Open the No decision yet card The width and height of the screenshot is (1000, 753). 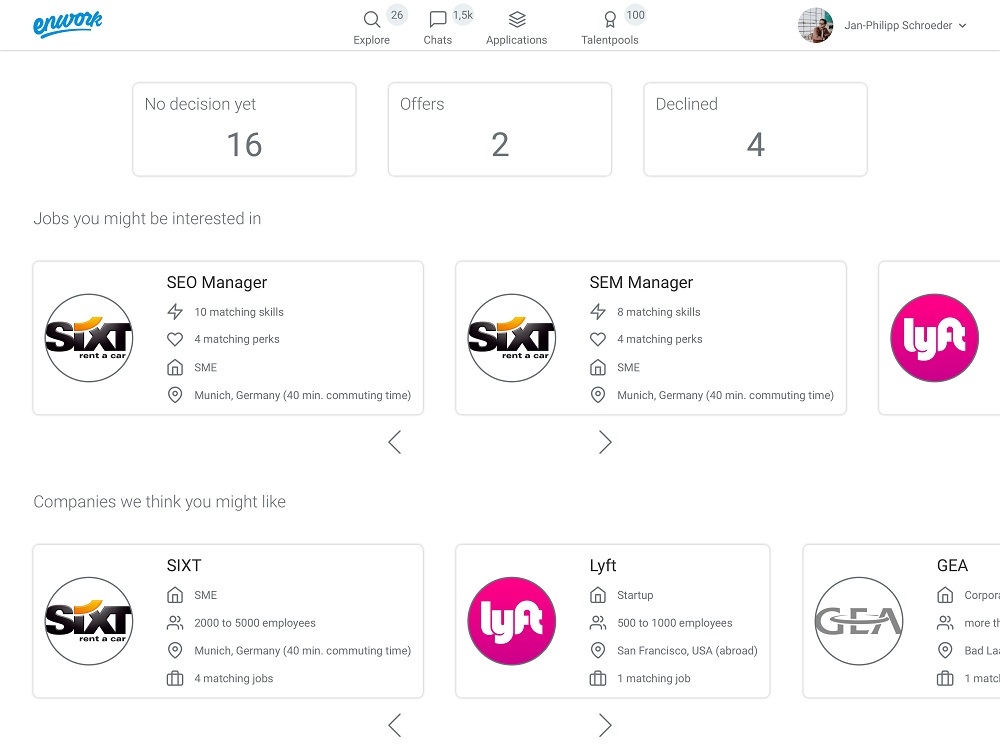244,129
